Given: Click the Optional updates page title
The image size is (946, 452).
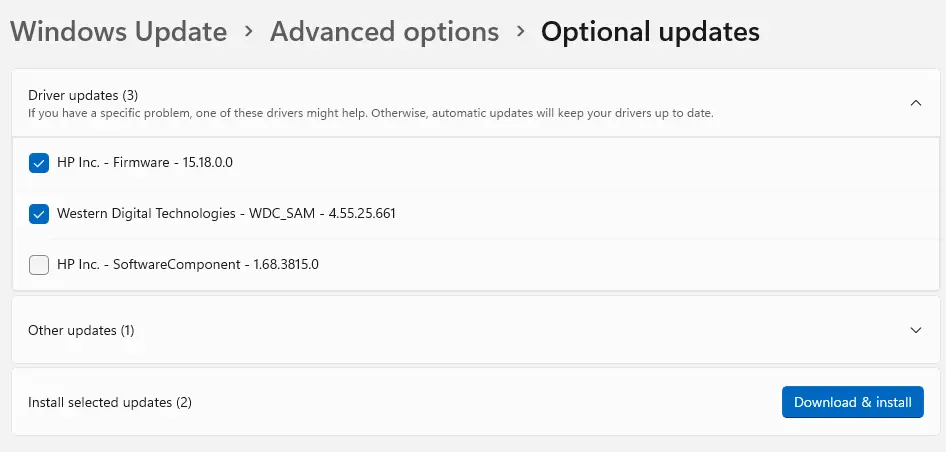Looking at the screenshot, I should (x=650, y=32).
